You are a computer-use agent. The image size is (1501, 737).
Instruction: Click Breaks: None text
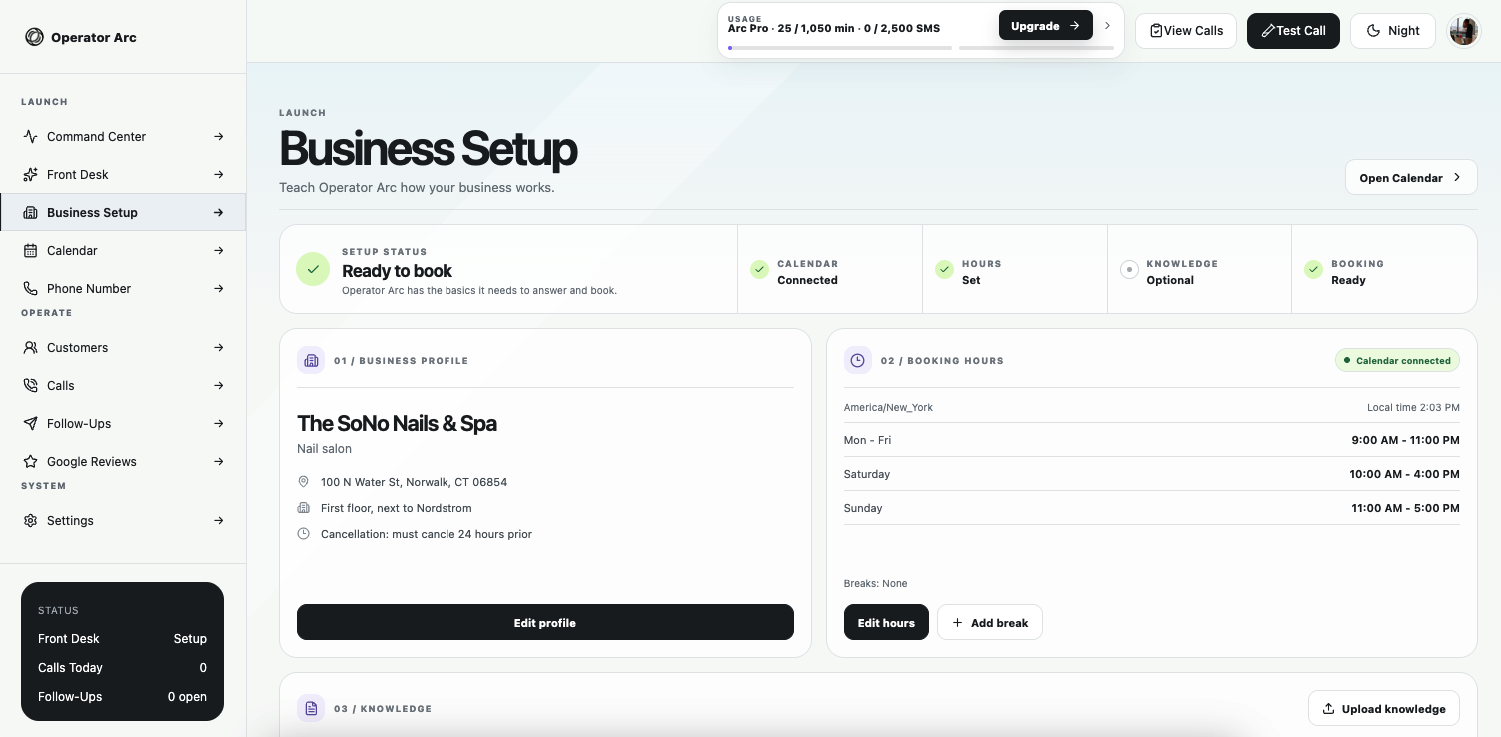876,583
